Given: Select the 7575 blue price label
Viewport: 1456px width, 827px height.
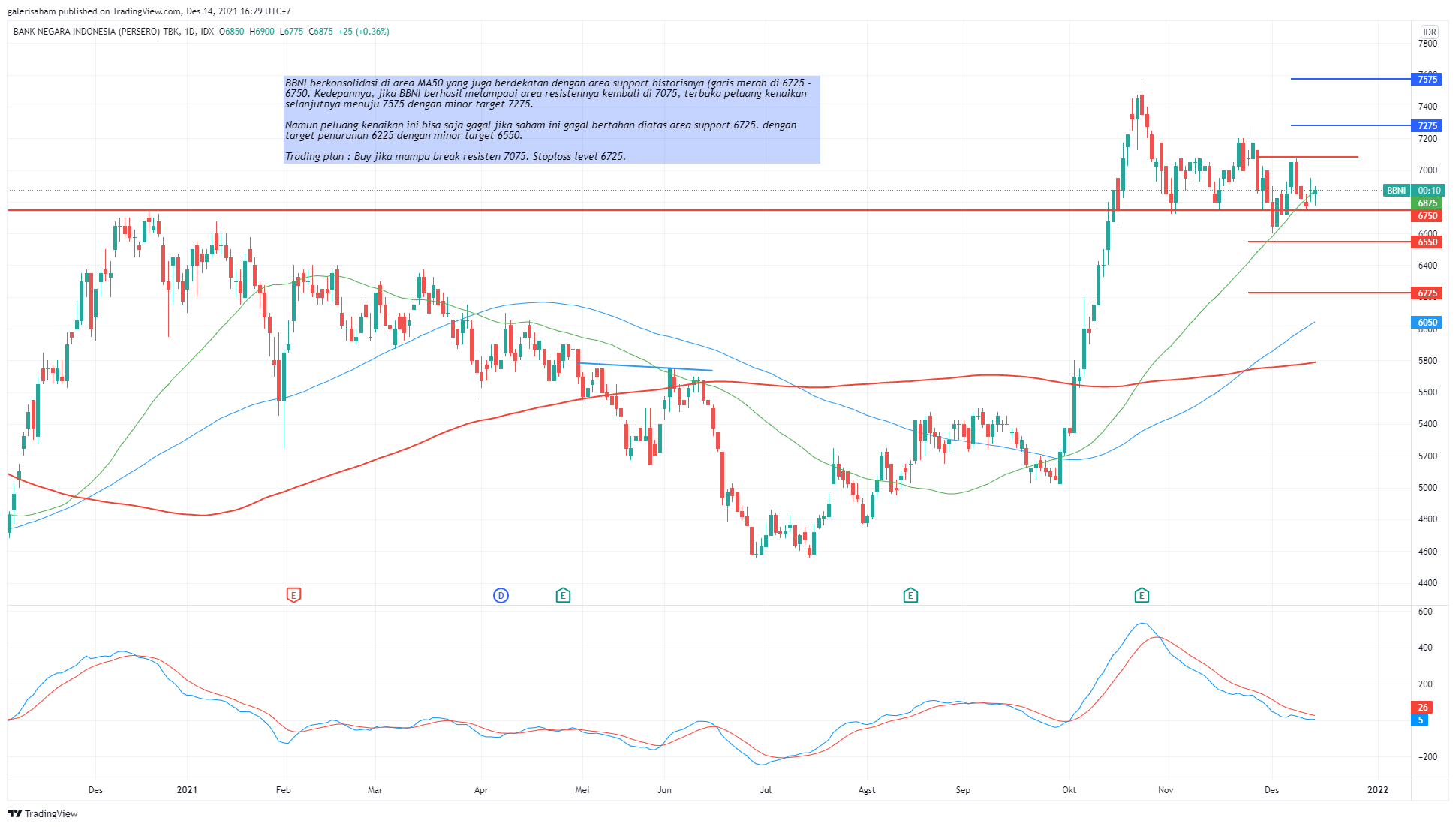Looking at the screenshot, I should 1427,79.
